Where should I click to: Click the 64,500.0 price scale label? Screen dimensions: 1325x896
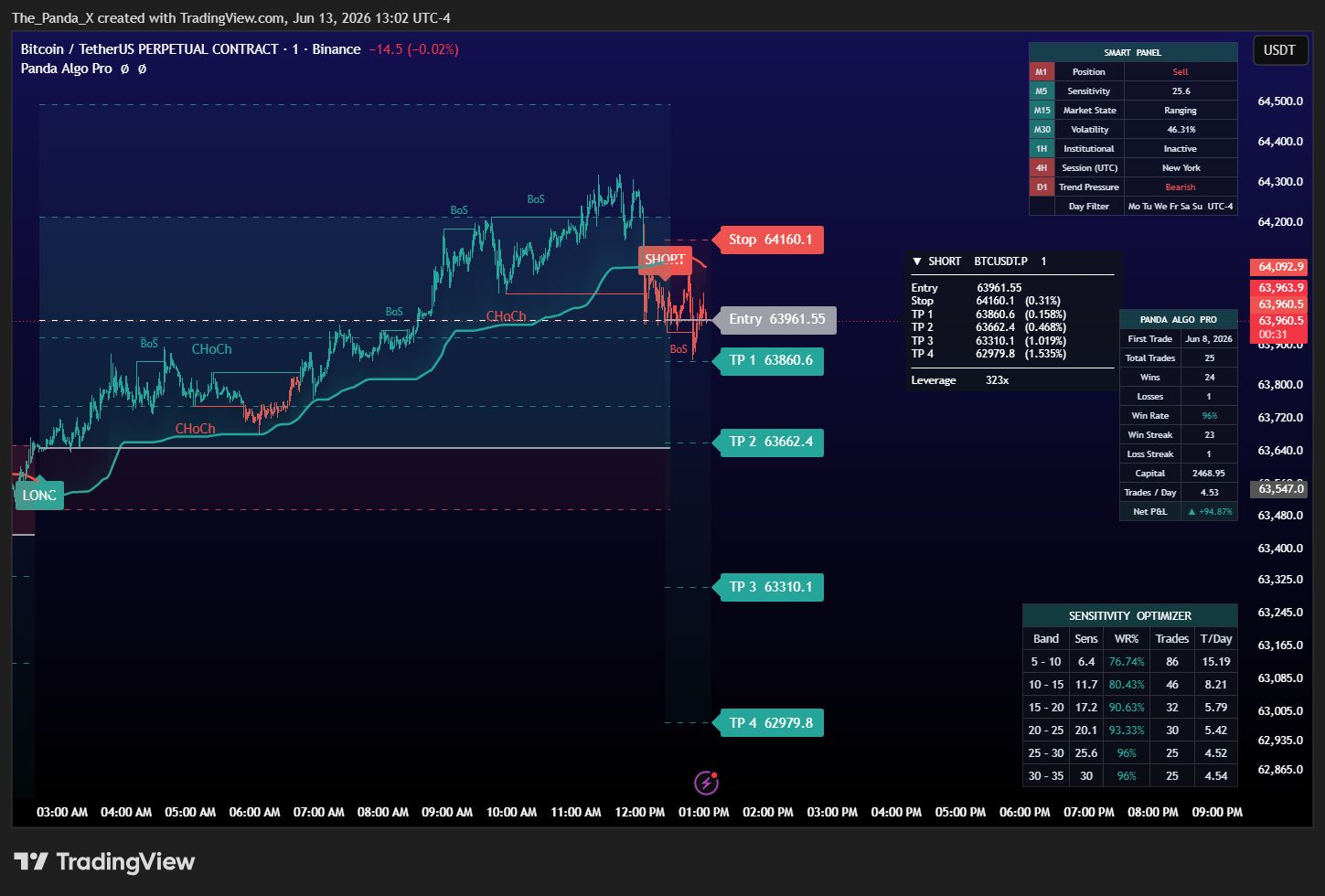[x=1280, y=101]
